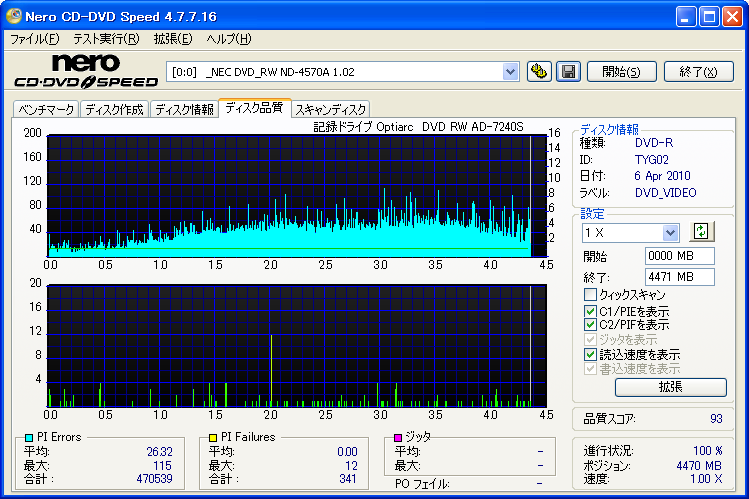Screen dimensions: 749x499
Task: Click PI Errors average value 26.32
Action: pos(160,452)
